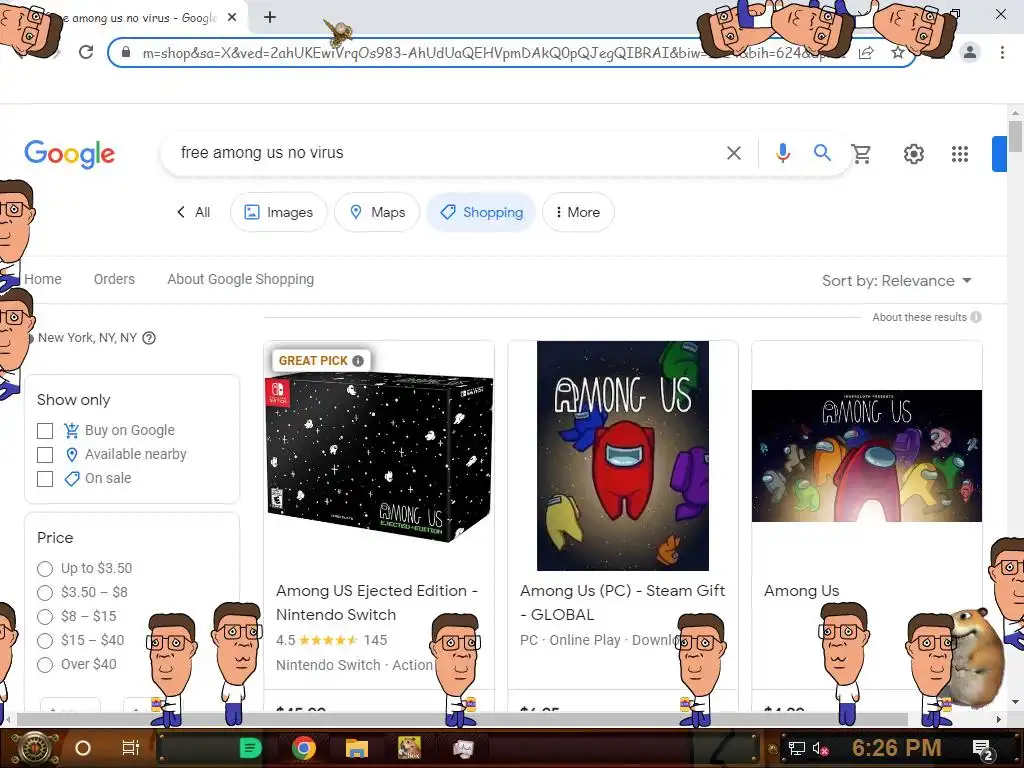Choose the $8 – $15 price range
Screen dimensions: 1024x768
point(45,617)
